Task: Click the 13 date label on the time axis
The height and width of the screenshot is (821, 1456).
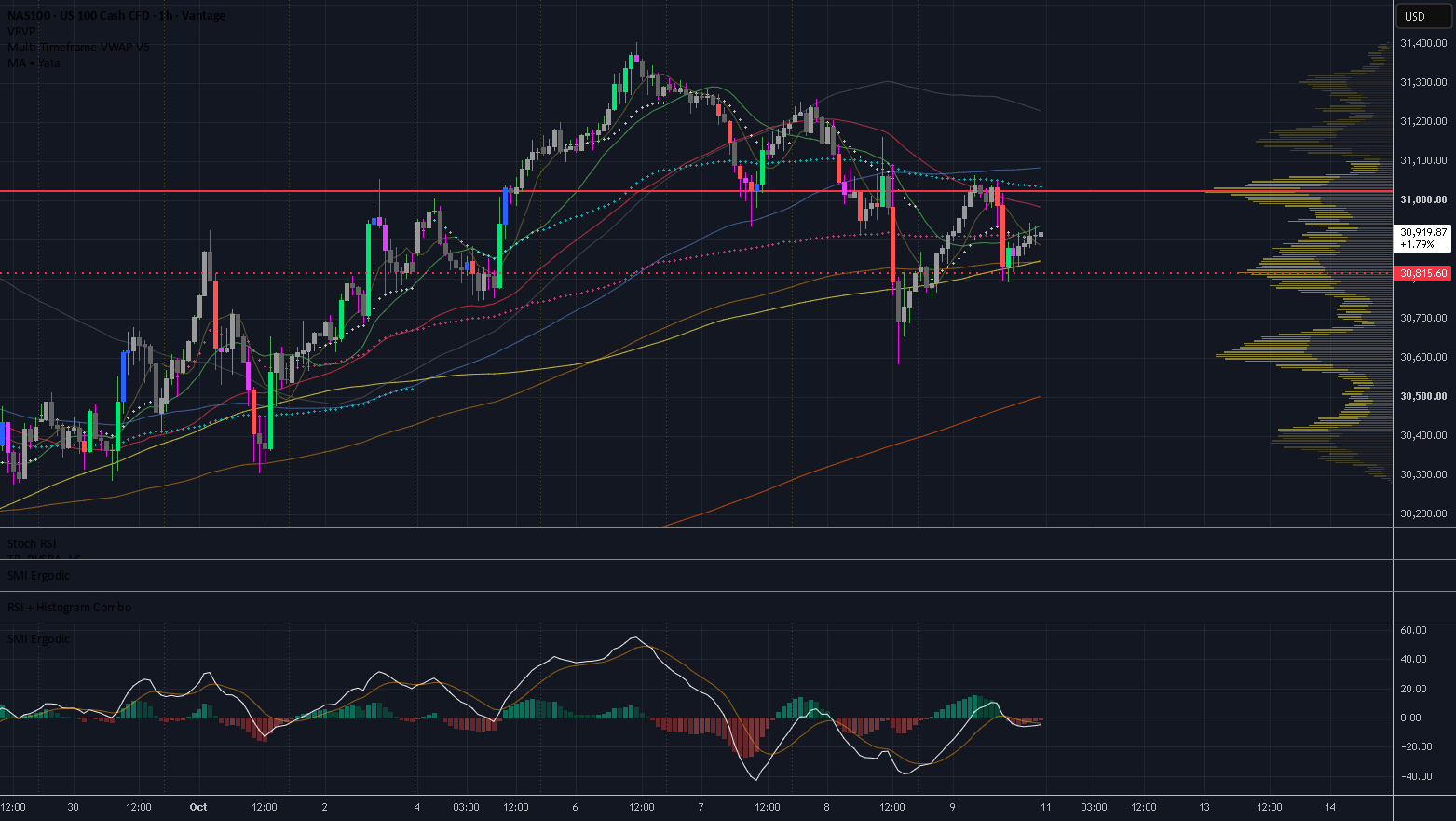Action: coord(1204,807)
